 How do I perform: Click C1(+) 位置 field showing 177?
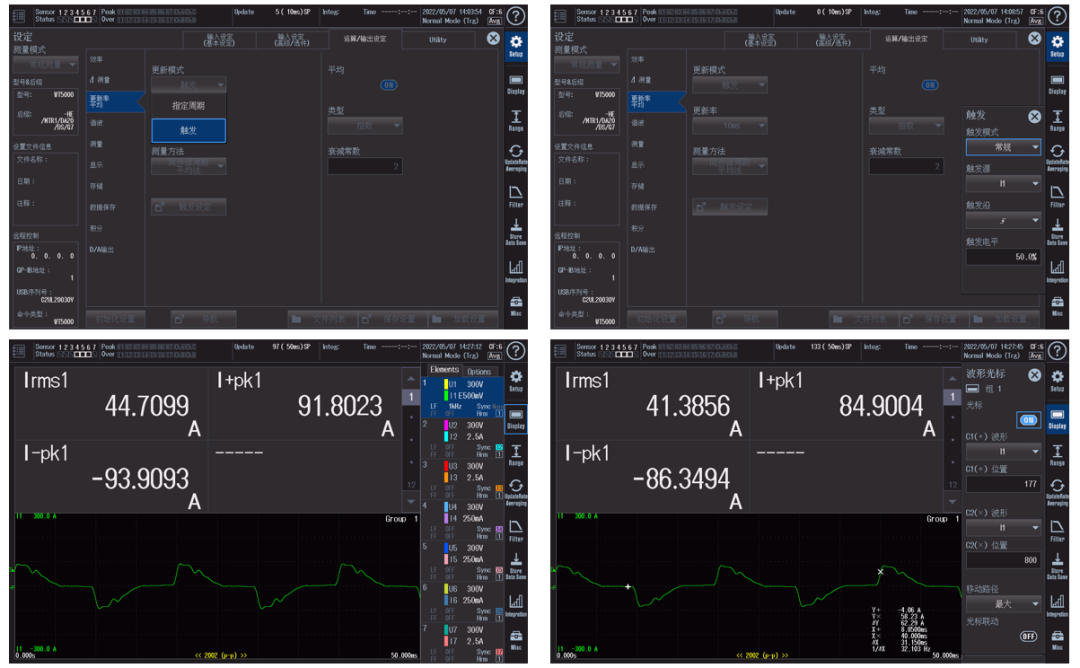1003,484
